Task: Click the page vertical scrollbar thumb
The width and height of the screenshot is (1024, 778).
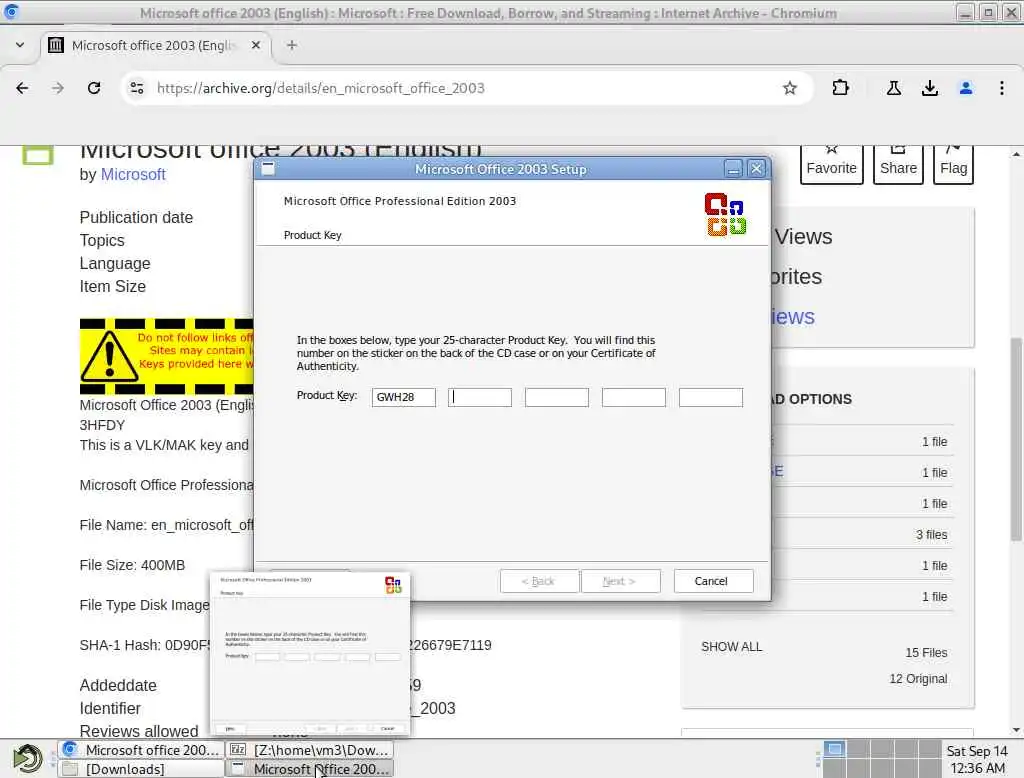Action: click(1016, 439)
